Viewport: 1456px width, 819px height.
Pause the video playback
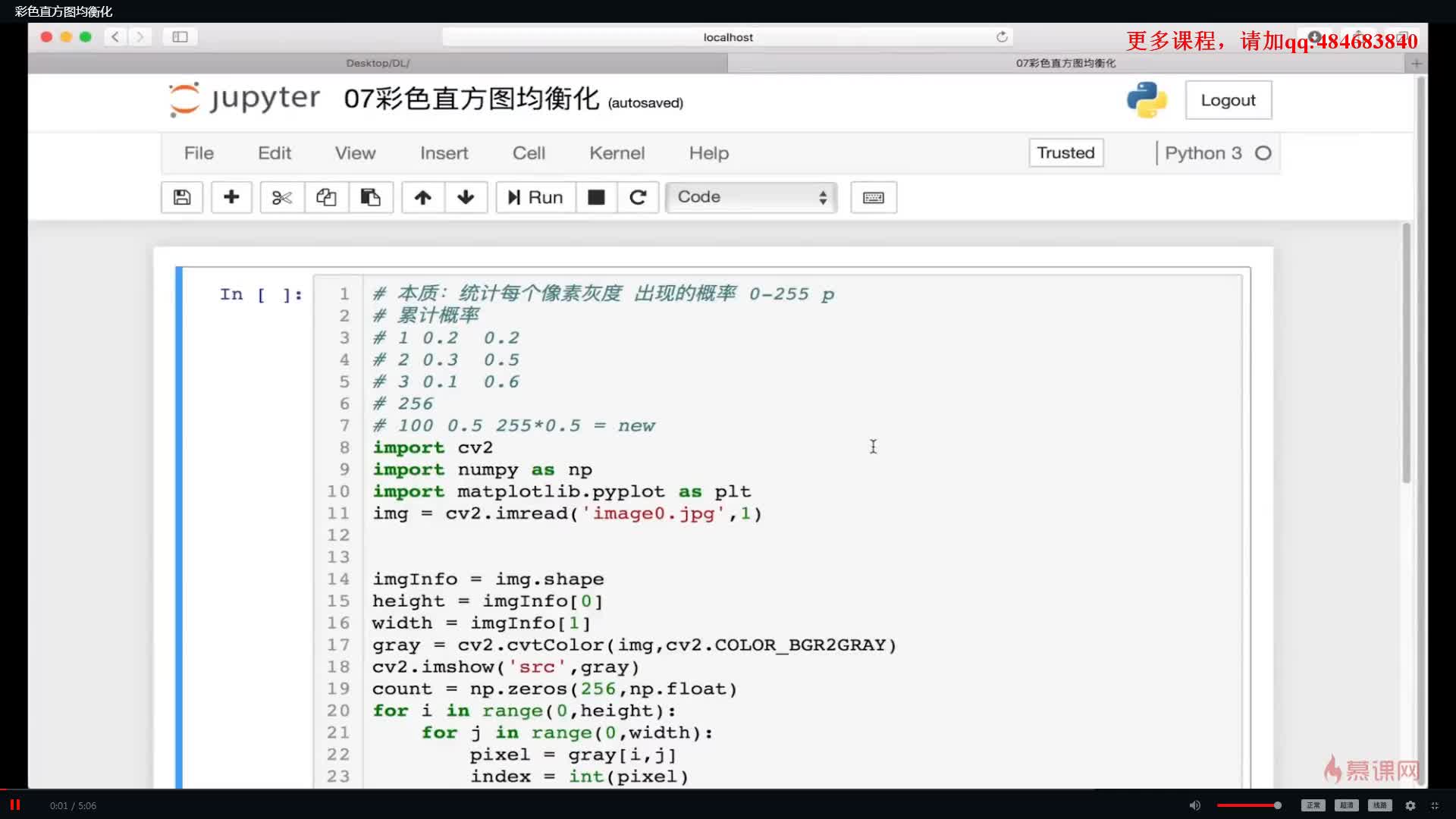click(x=14, y=805)
